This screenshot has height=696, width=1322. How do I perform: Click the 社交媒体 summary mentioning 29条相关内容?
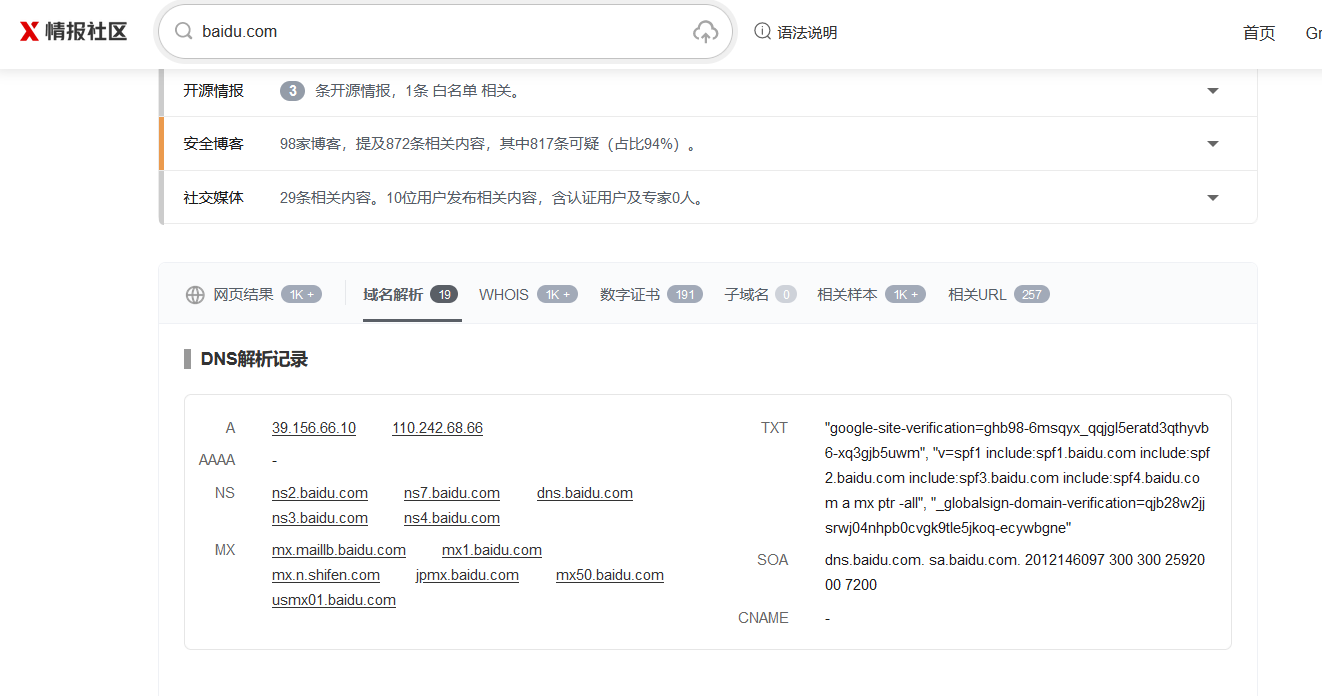click(x=494, y=198)
